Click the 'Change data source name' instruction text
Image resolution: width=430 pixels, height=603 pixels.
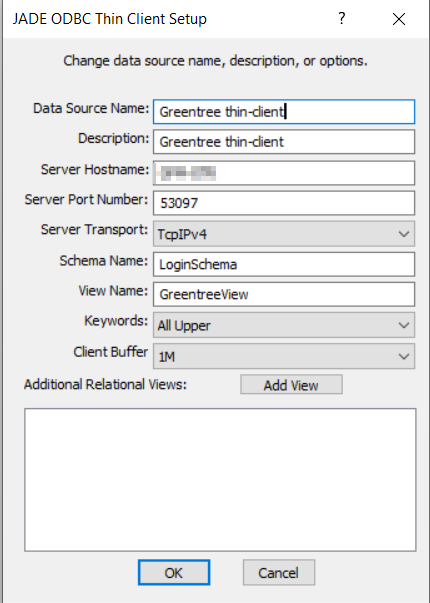click(215, 61)
